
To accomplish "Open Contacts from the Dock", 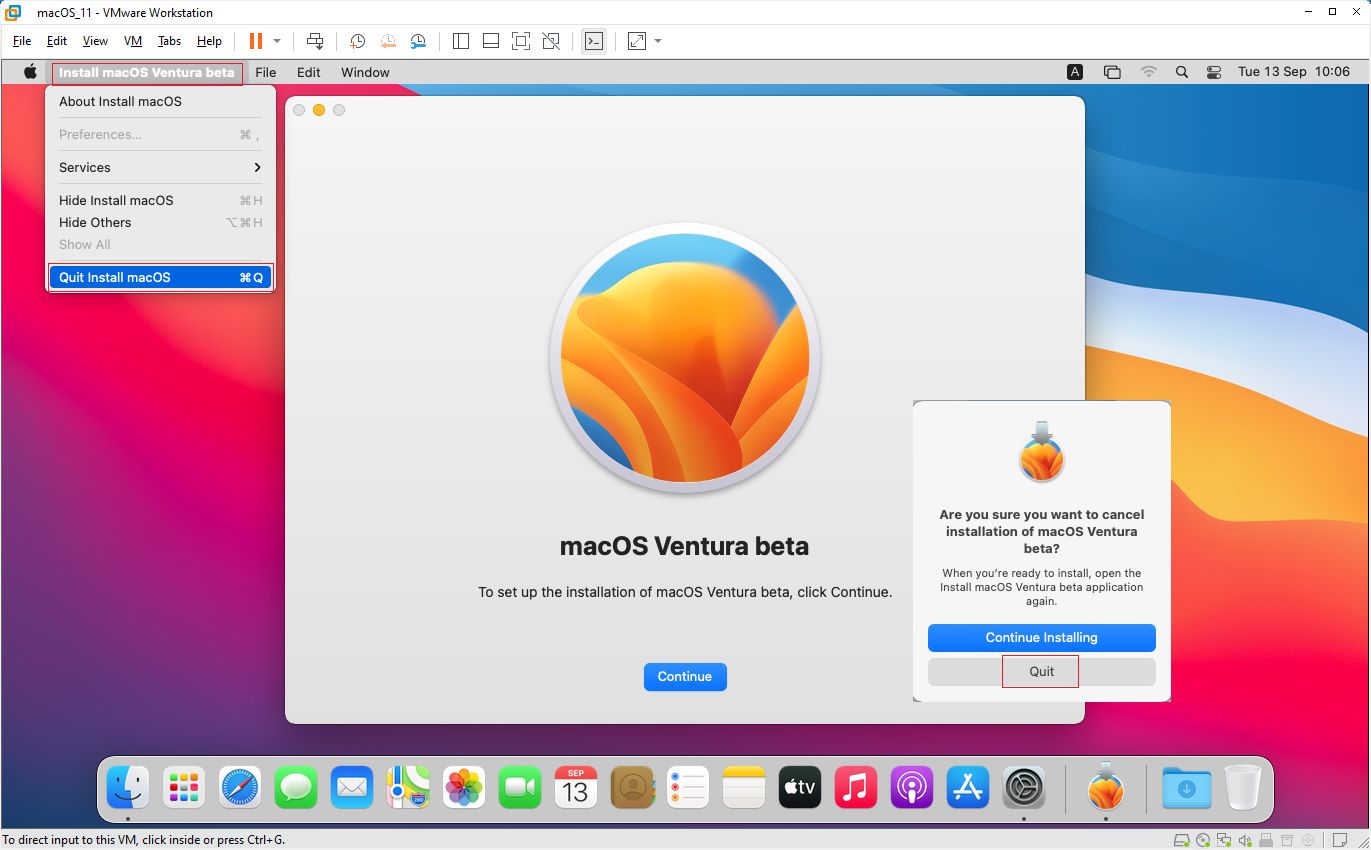I will 632,788.
